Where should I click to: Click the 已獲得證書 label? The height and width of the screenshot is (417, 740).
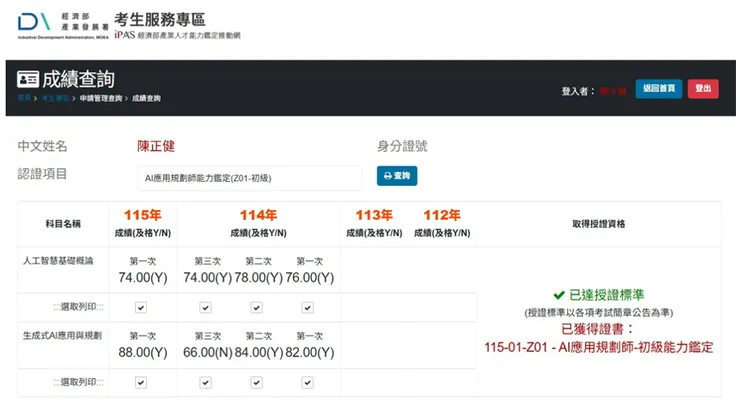[x=597, y=329]
